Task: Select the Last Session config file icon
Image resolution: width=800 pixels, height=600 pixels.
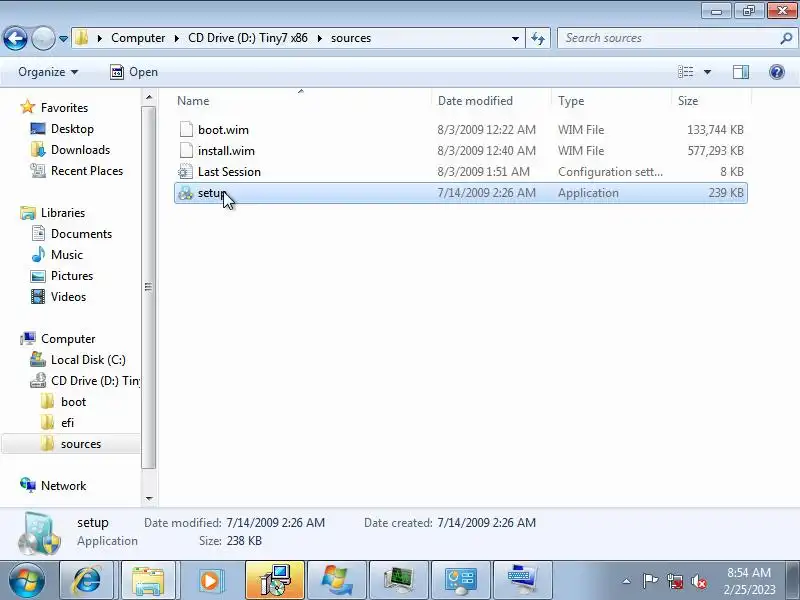Action: pyautogui.click(x=186, y=171)
